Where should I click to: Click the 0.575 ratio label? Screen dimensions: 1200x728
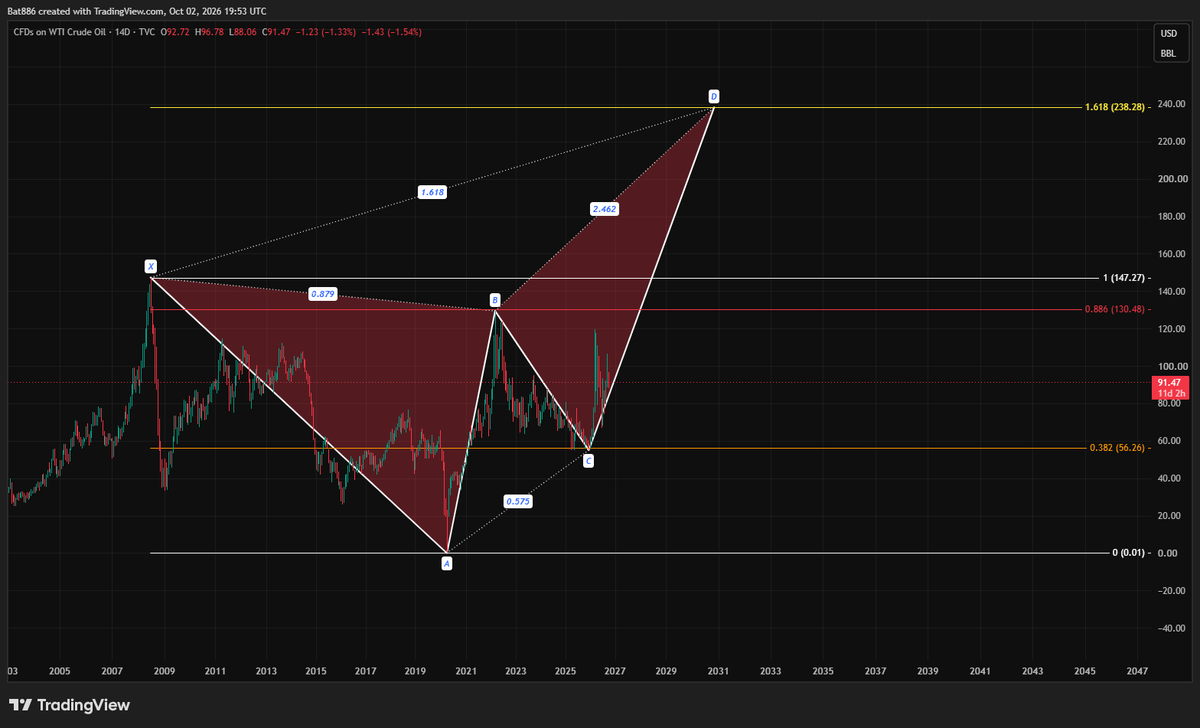pos(517,502)
